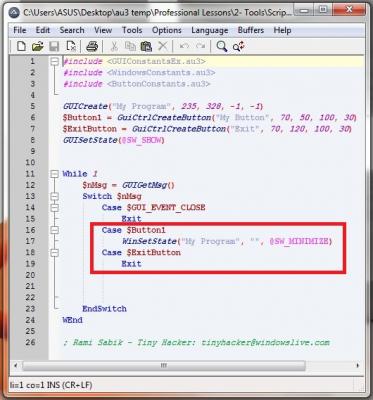
Task: Click the Replace icon in toolbar
Action: click(x=239, y=46)
